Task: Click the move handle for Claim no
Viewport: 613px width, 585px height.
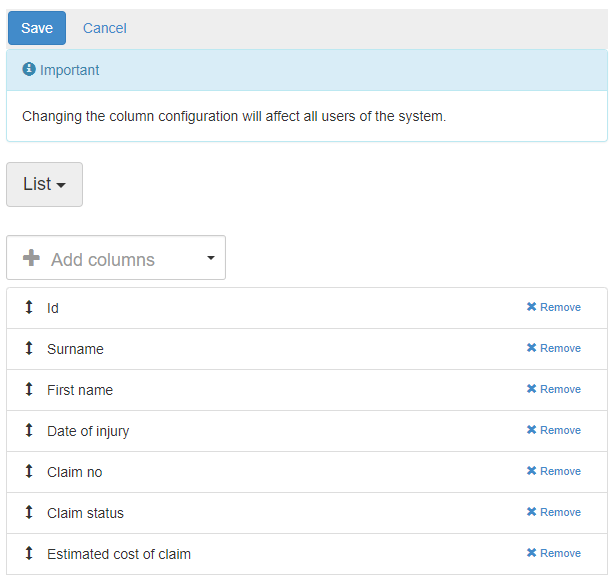Action: coord(29,471)
